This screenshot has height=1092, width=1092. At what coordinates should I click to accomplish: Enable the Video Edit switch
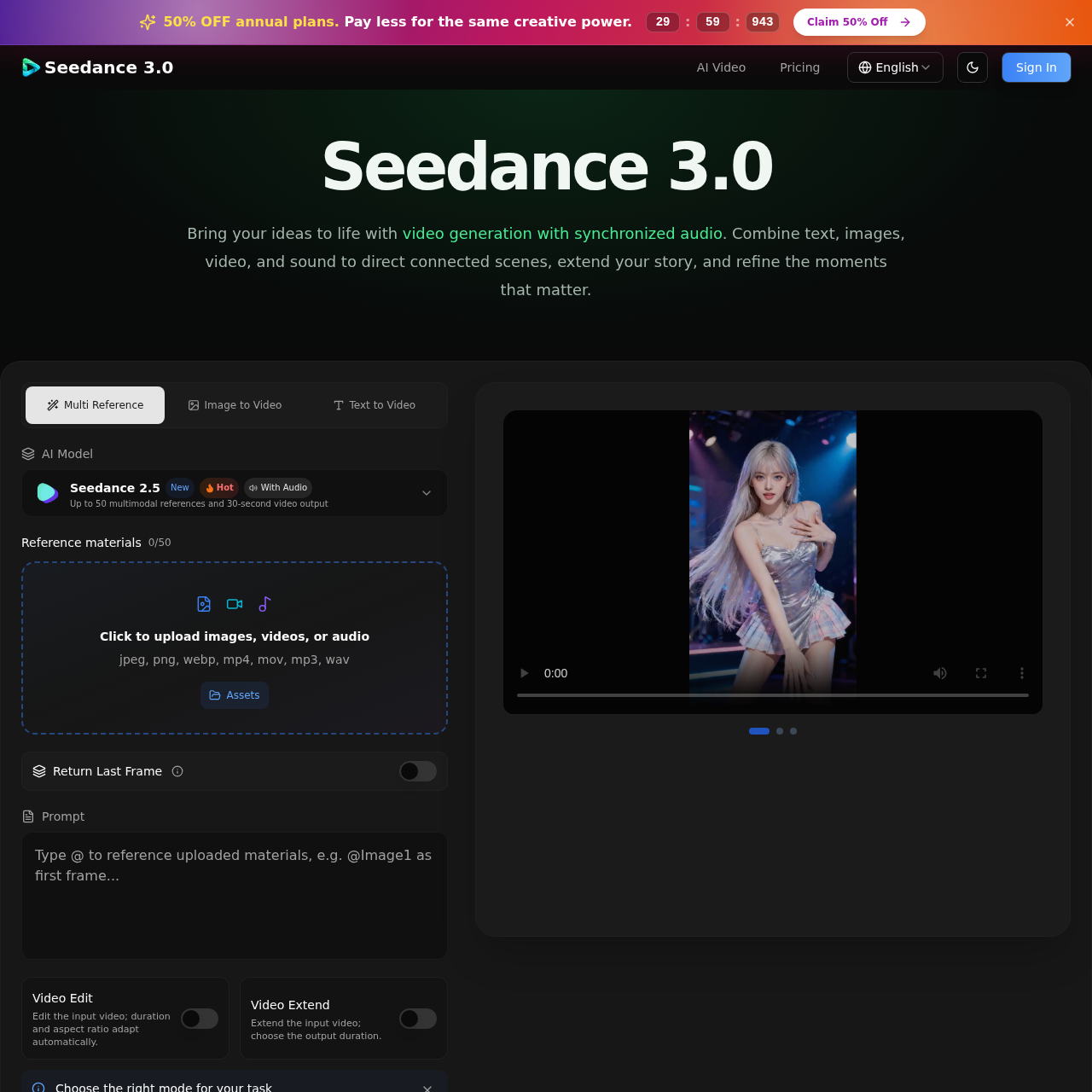[x=200, y=1019]
